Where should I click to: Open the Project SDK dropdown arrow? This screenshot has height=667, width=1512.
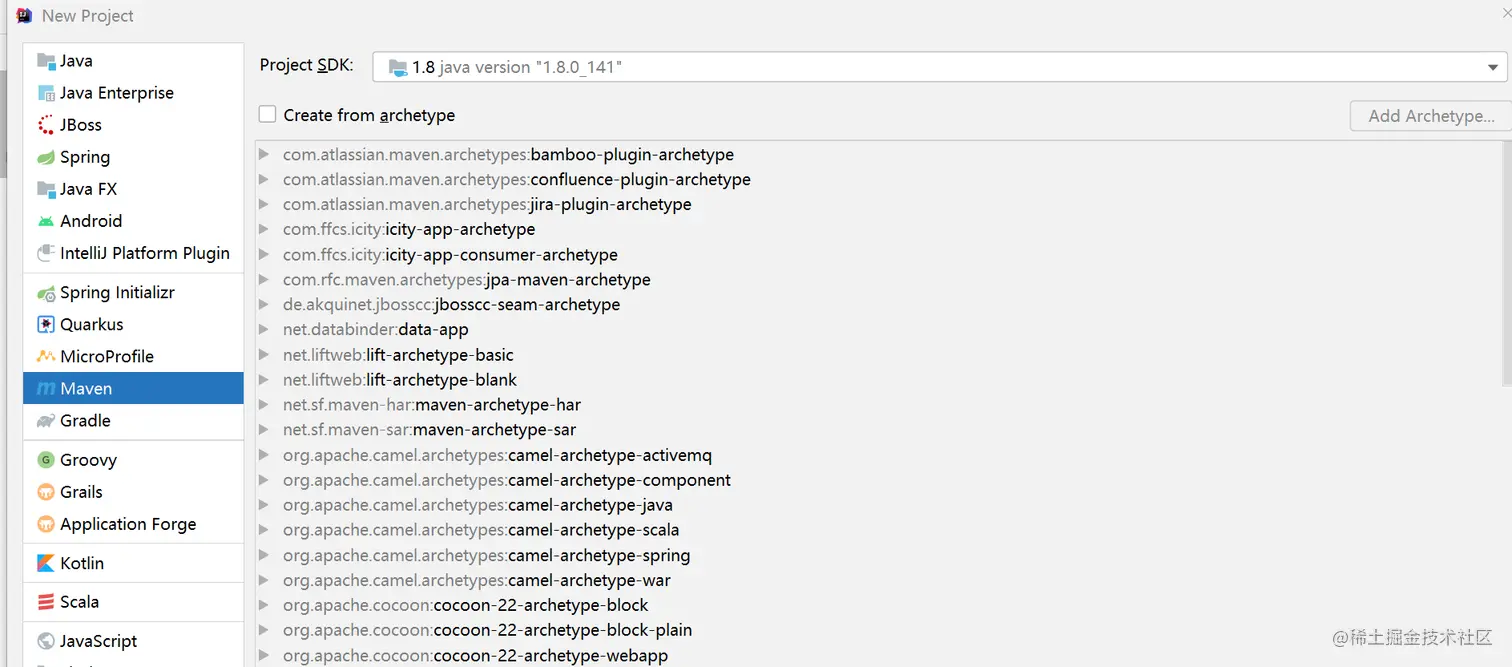click(x=1493, y=67)
